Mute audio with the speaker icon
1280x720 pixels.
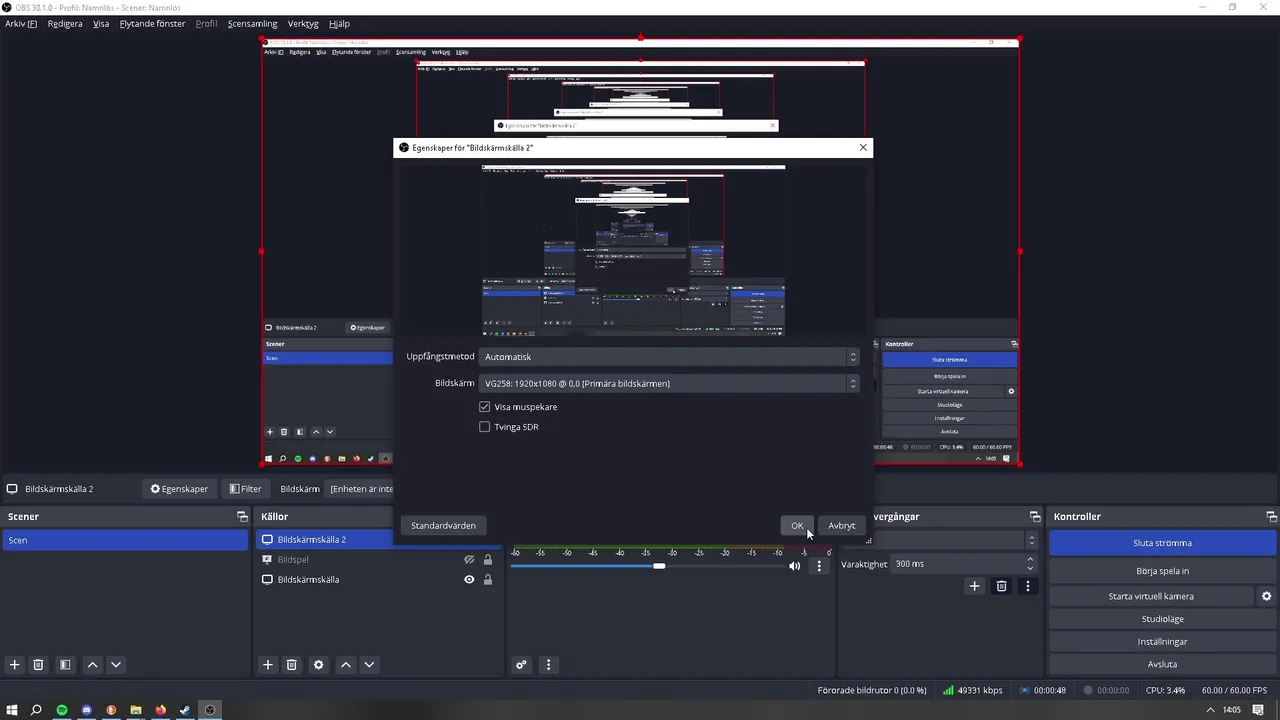(x=794, y=566)
